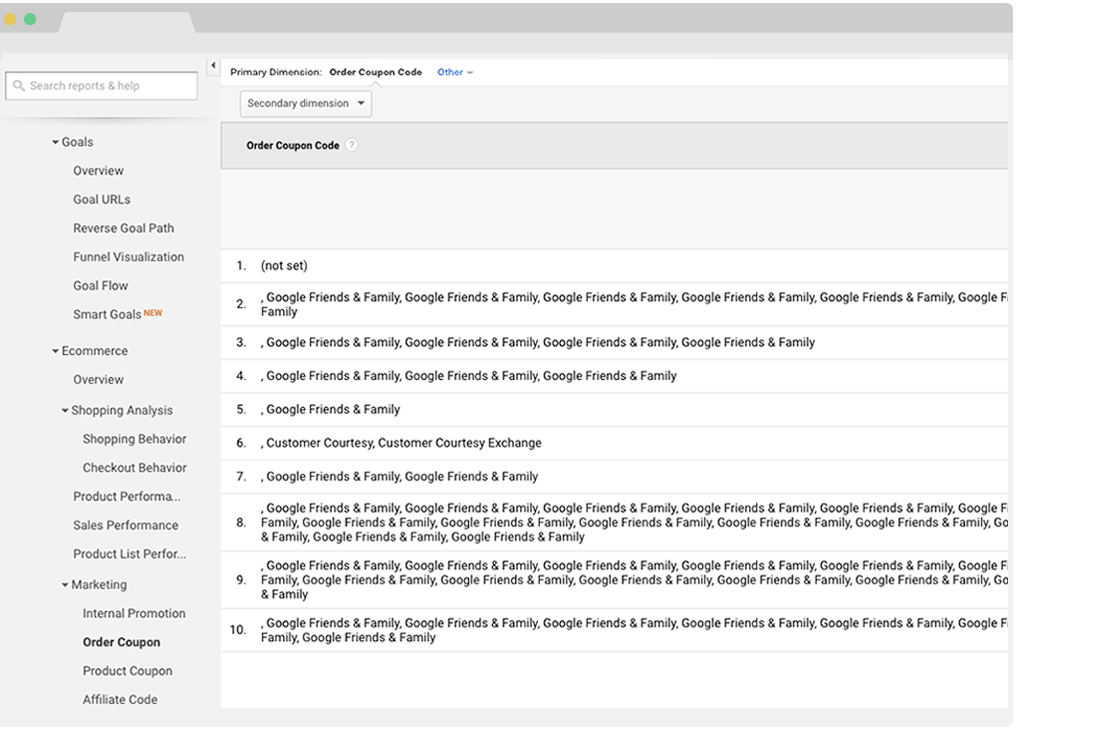
Task: Open the Other primary dimension dropdown
Action: click(455, 72)
